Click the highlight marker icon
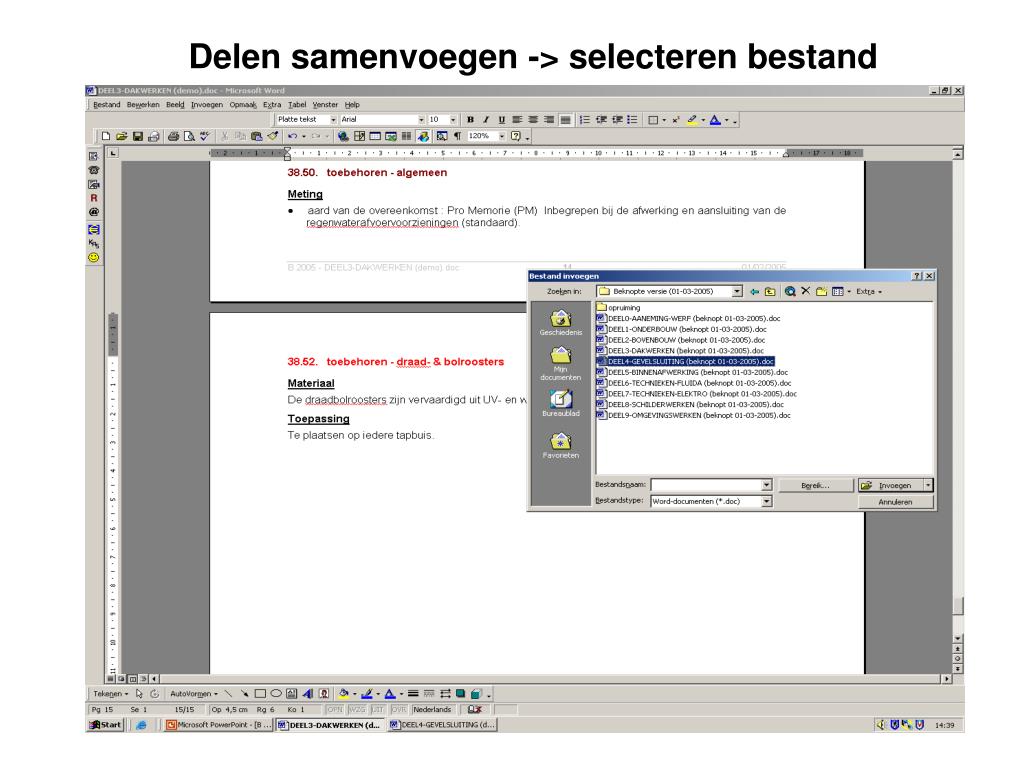The image size is (1024, 768). [x=692, y=120]
